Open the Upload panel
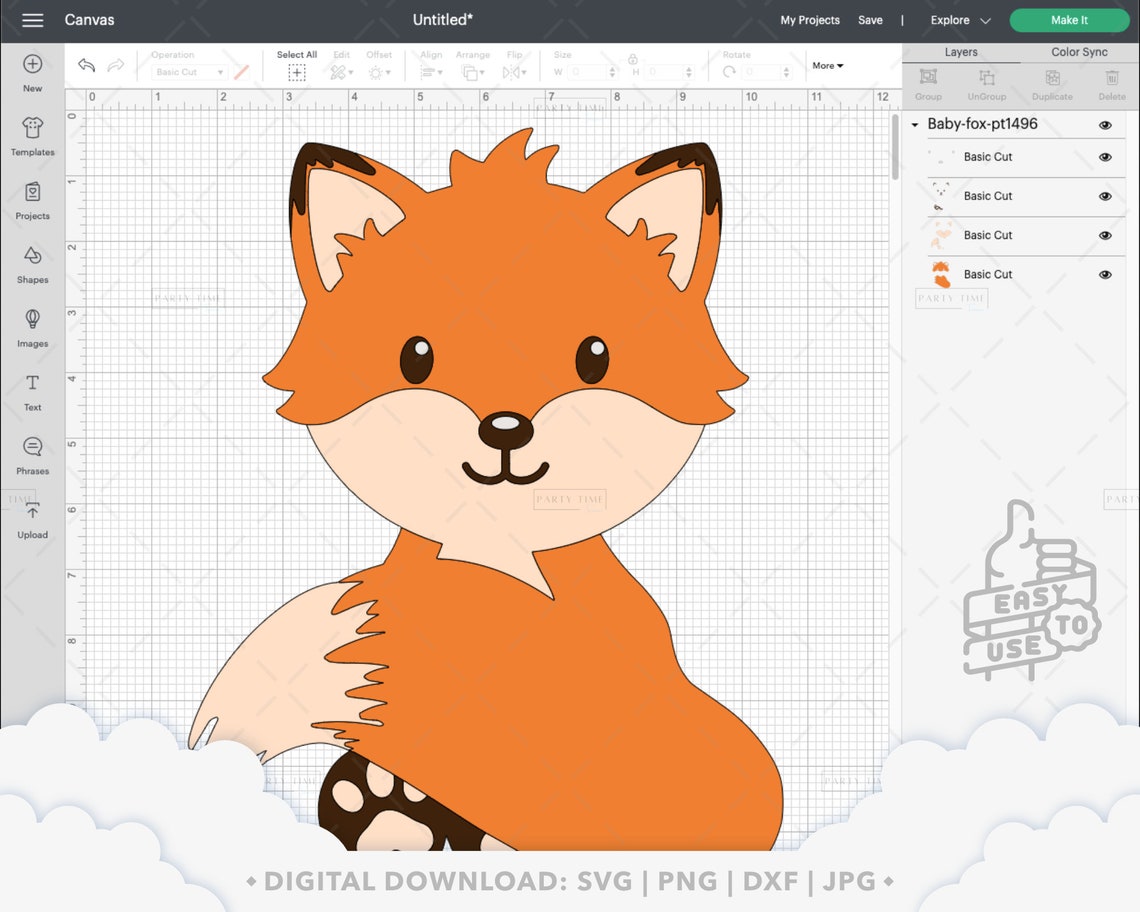 coord(32,519)
